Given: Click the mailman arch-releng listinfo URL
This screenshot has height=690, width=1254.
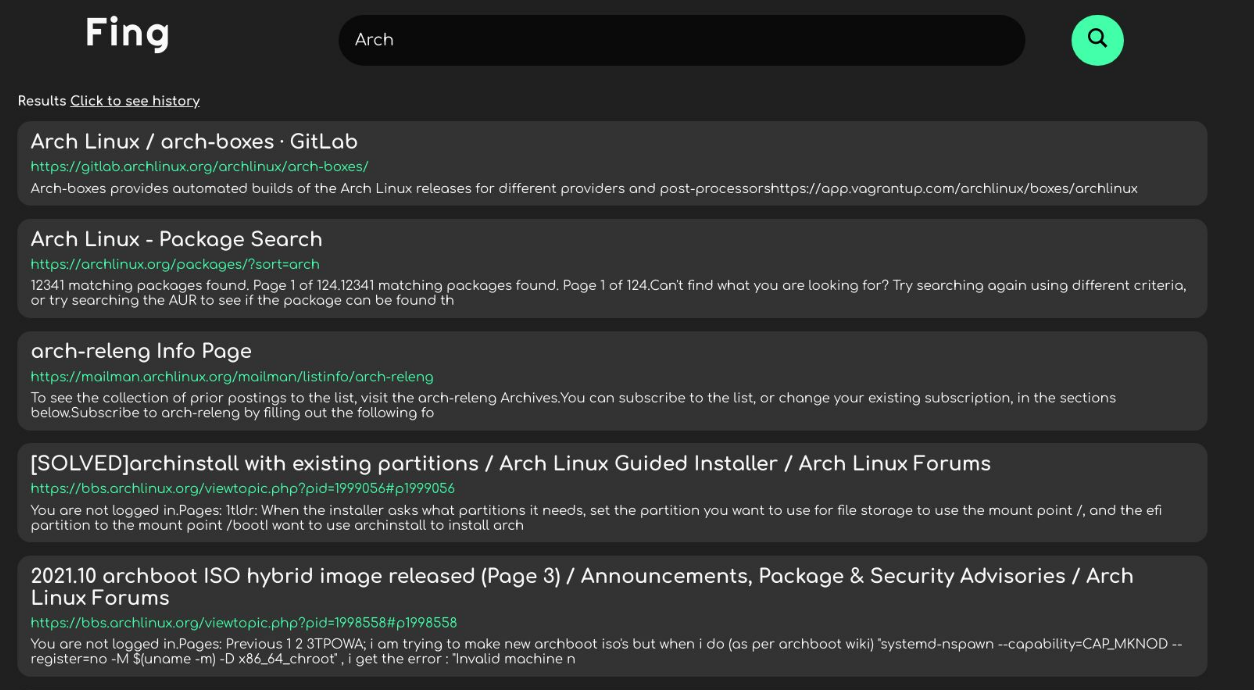Looking at the screenshot, I should pyautogui.click(x=232, y=377).
